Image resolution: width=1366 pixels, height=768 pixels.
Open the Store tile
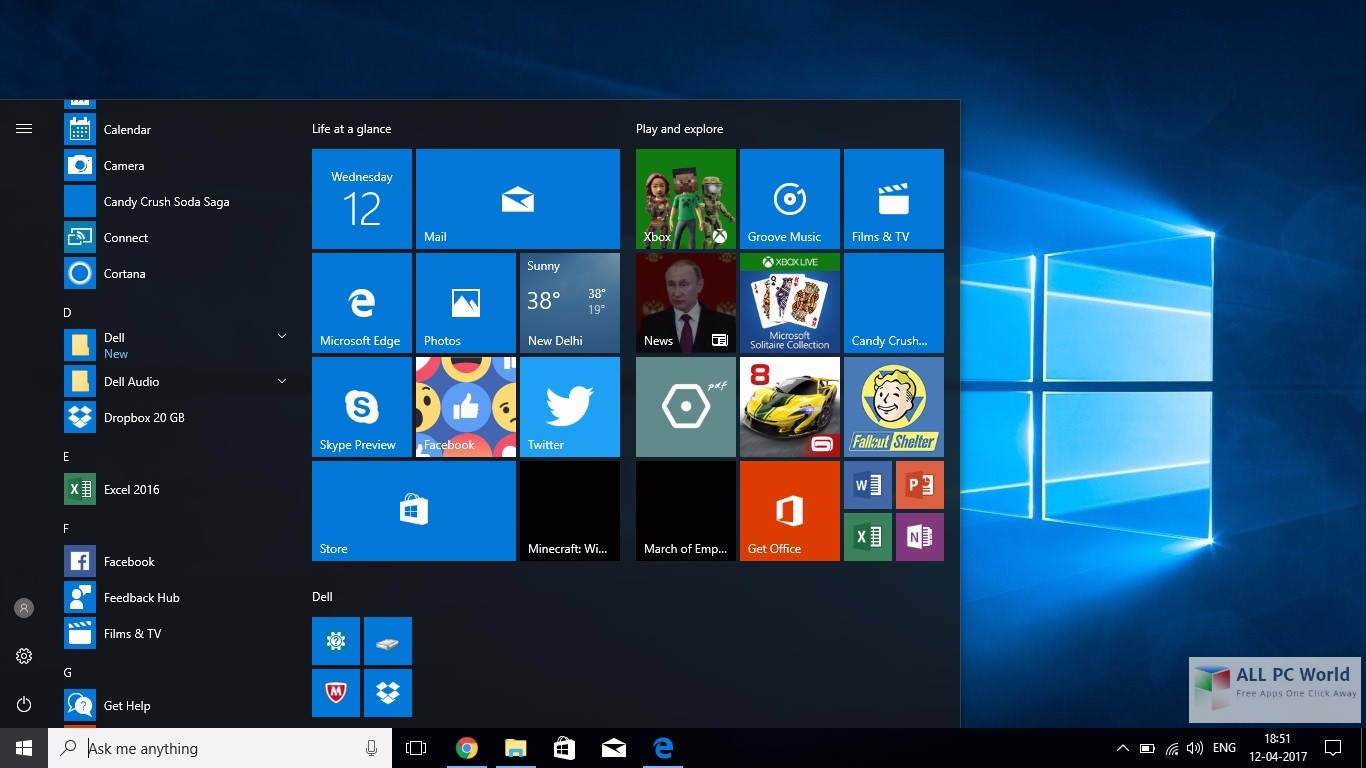[413, 510]
